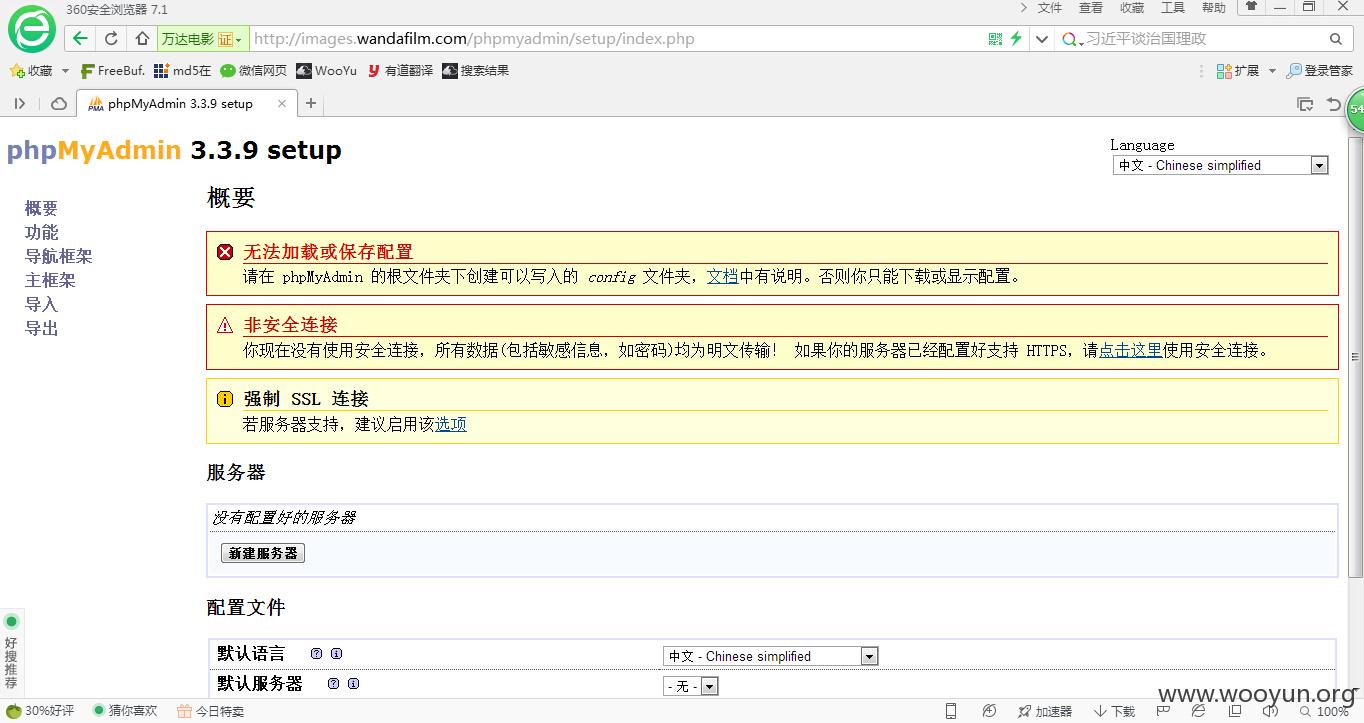Go to 导出 in left navigation
The width and height of the screenshot is (1364, 723).
(x=41, y=328)
